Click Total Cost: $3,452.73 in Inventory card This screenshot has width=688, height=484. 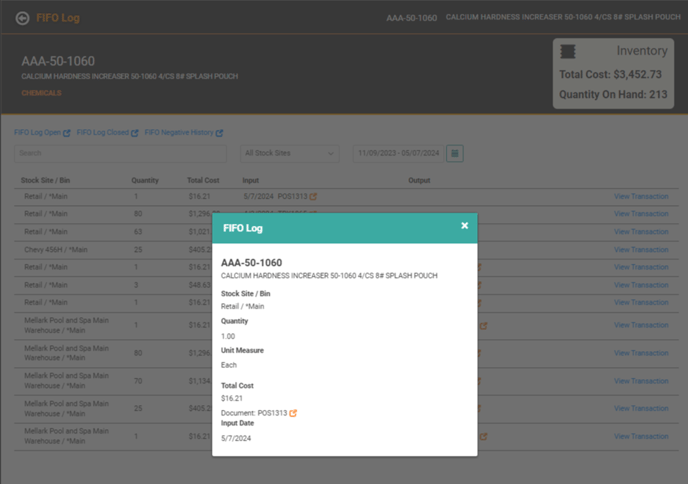coord(610,75)
